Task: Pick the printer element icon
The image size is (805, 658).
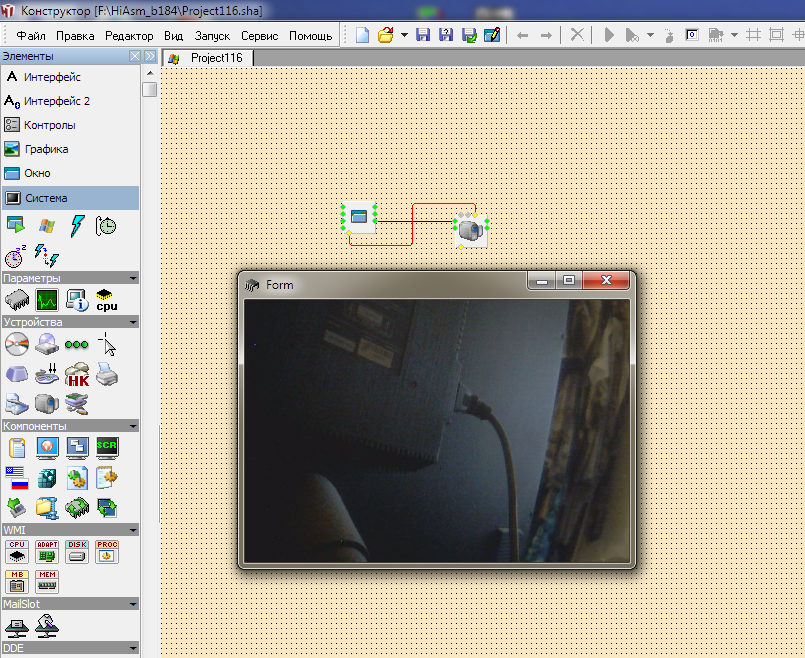Action: (106, 374)
